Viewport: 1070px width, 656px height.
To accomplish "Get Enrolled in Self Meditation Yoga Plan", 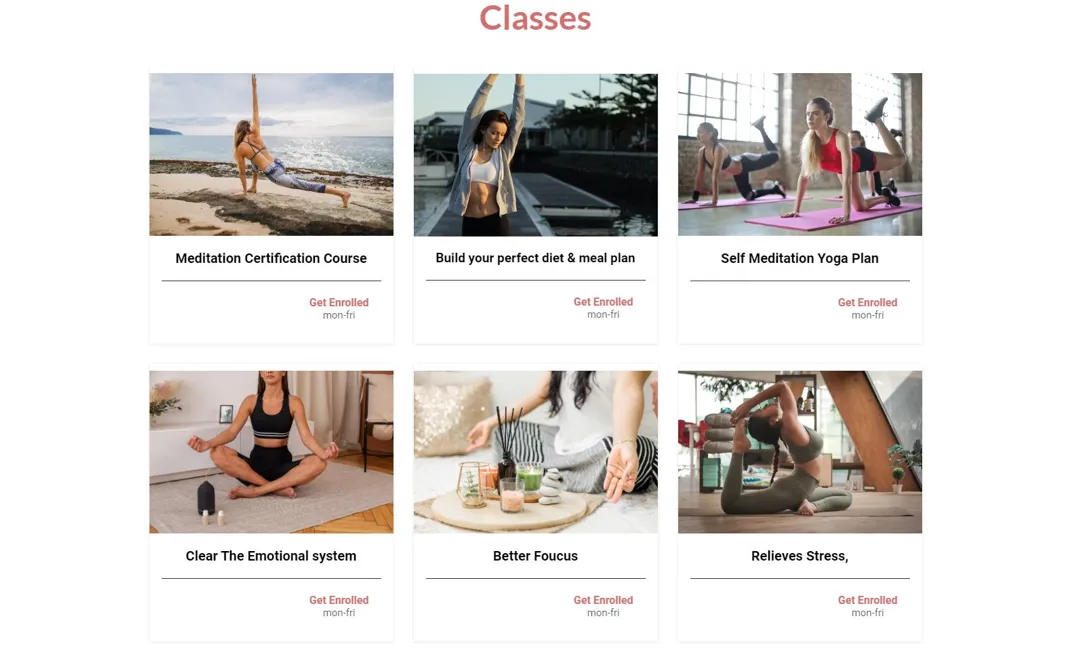I will (x=867, y=302).
